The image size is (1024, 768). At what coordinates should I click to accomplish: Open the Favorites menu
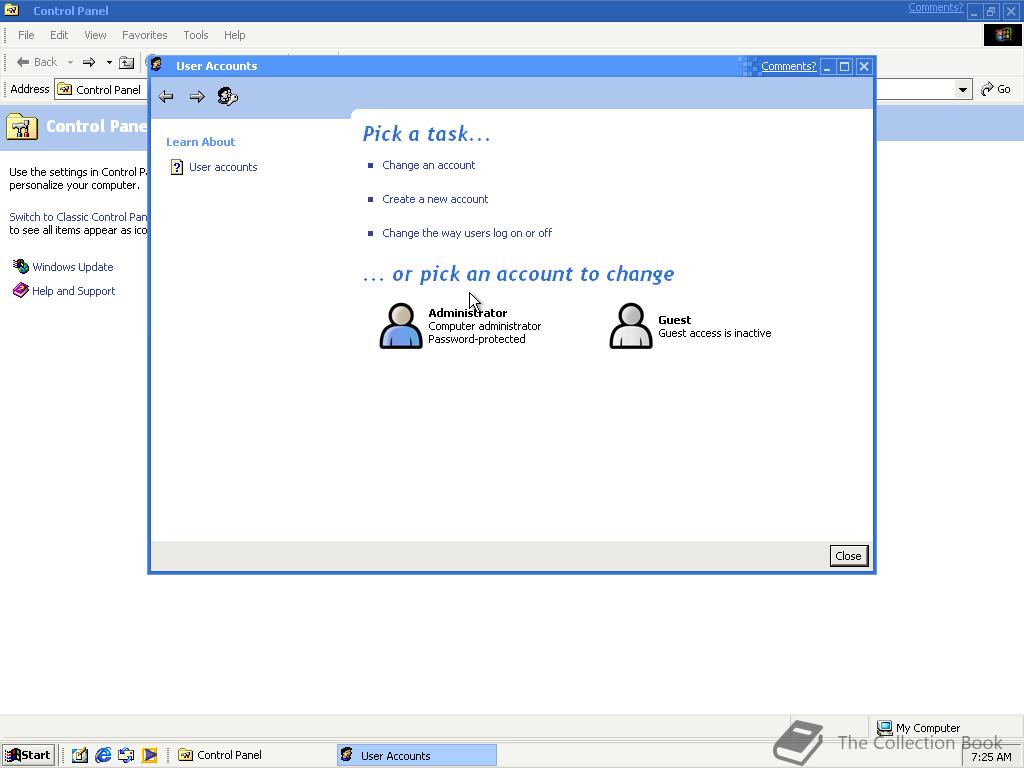[144, 35]
